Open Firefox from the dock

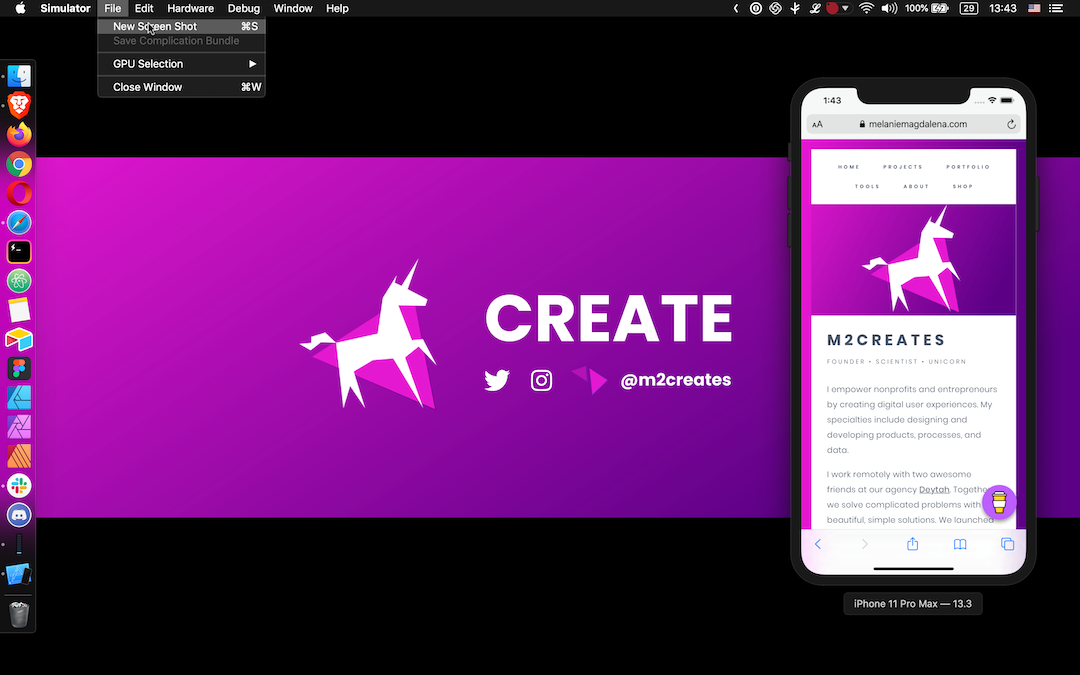[x=19, y=134]
